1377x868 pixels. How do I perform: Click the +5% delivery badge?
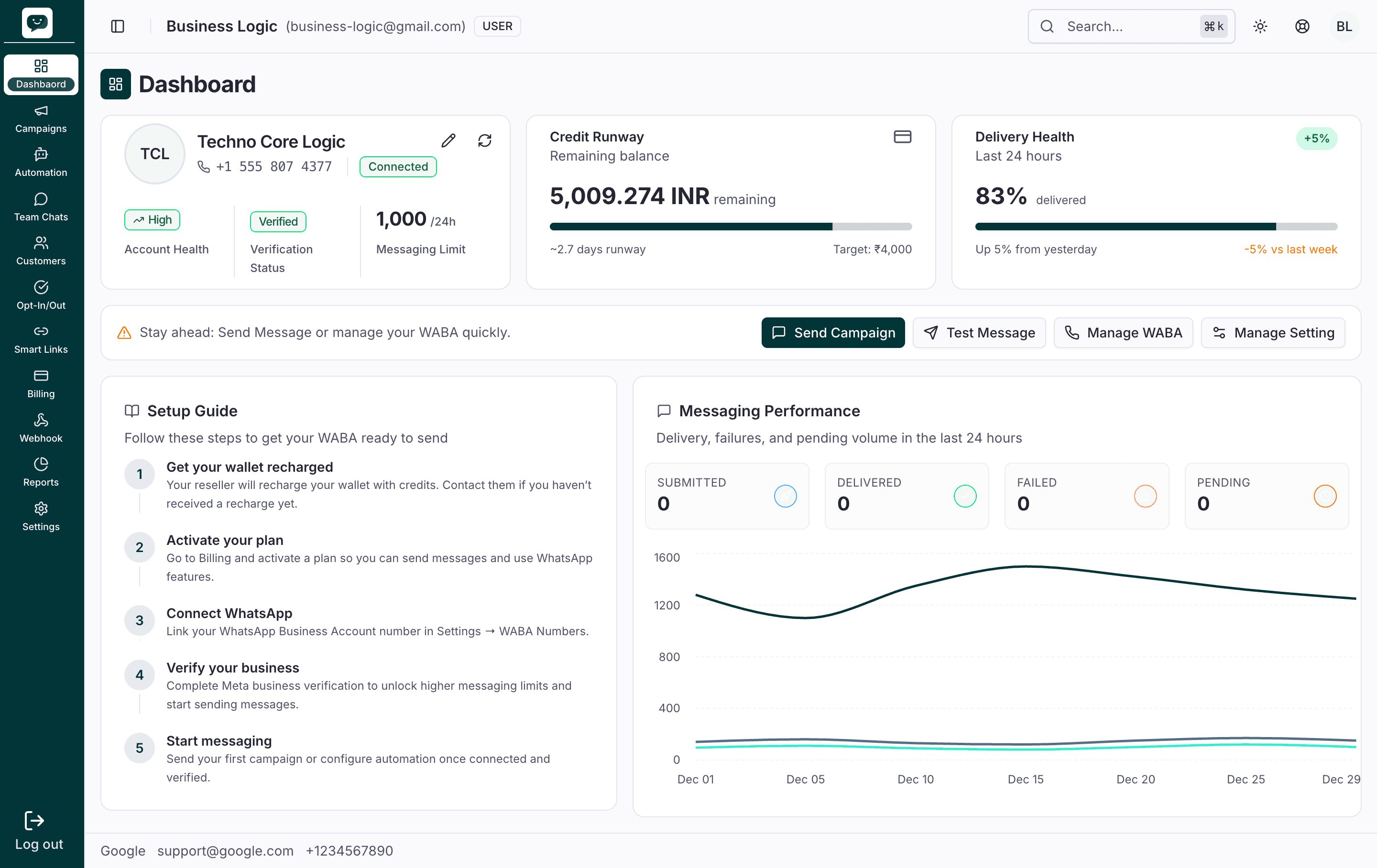[1316, 139]
